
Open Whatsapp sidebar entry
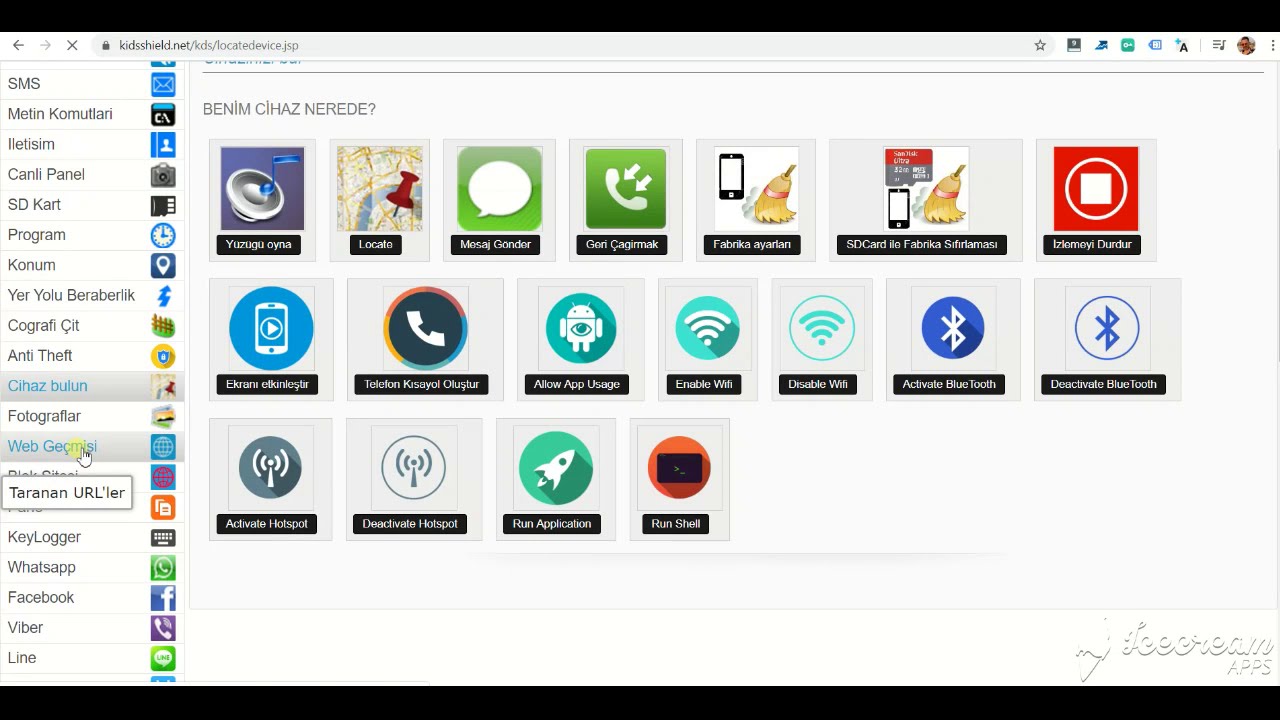pos(92,567)
